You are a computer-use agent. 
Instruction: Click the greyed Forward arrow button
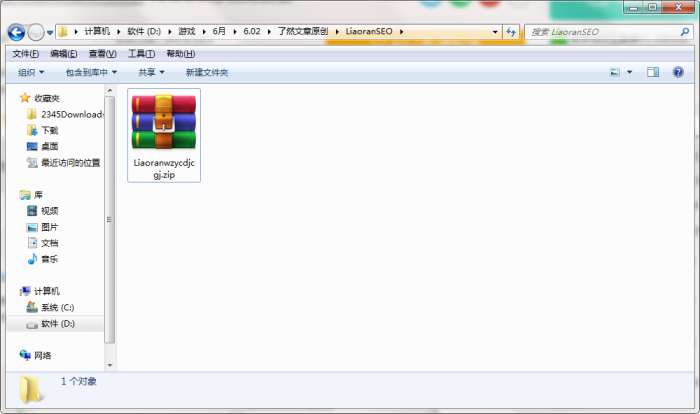pos(36,32)
